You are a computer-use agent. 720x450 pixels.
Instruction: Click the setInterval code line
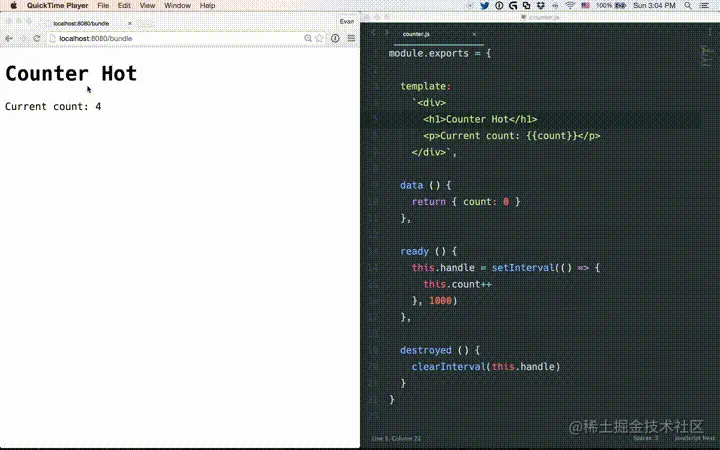(x=506, y=268)
